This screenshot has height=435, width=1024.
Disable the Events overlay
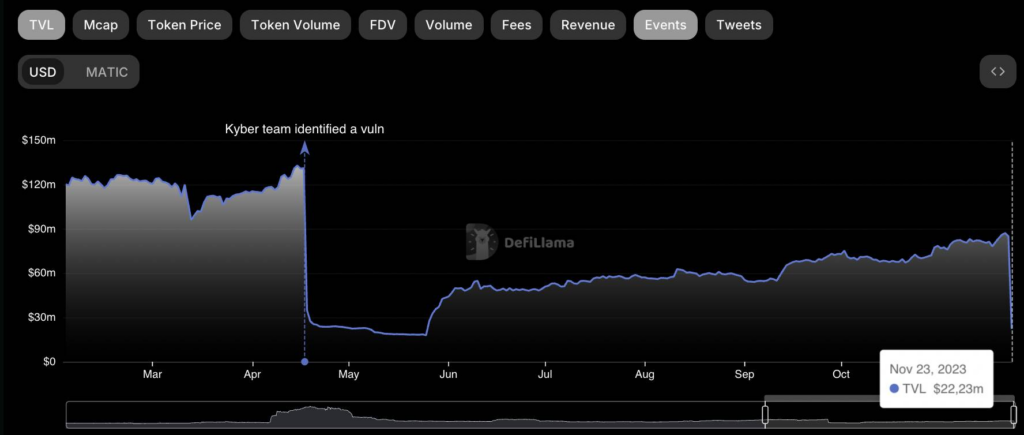point(665,25)
